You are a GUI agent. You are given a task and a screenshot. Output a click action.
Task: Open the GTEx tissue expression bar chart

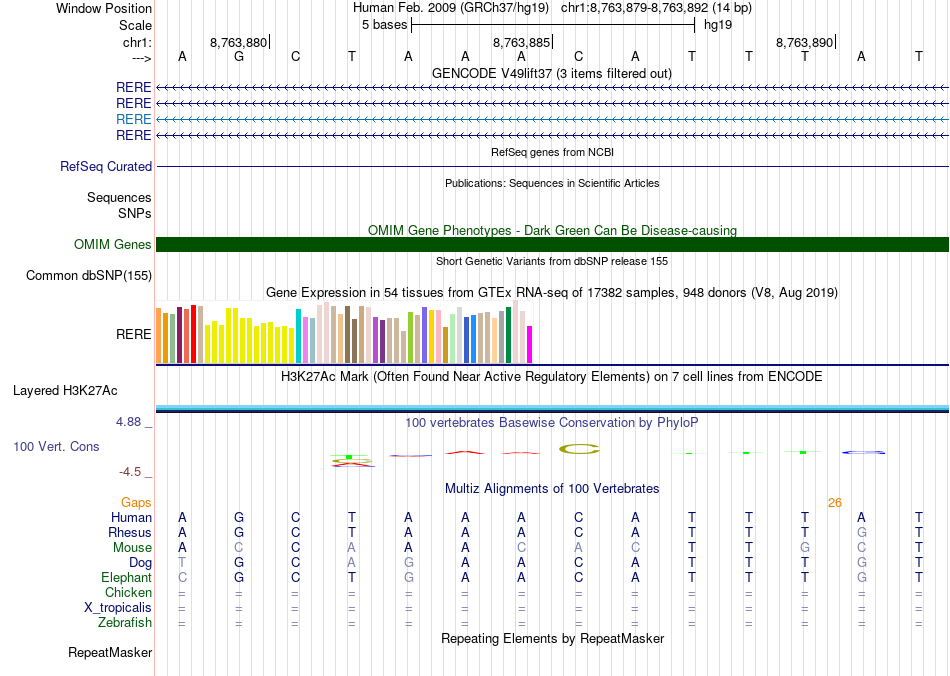pos(344,332)
